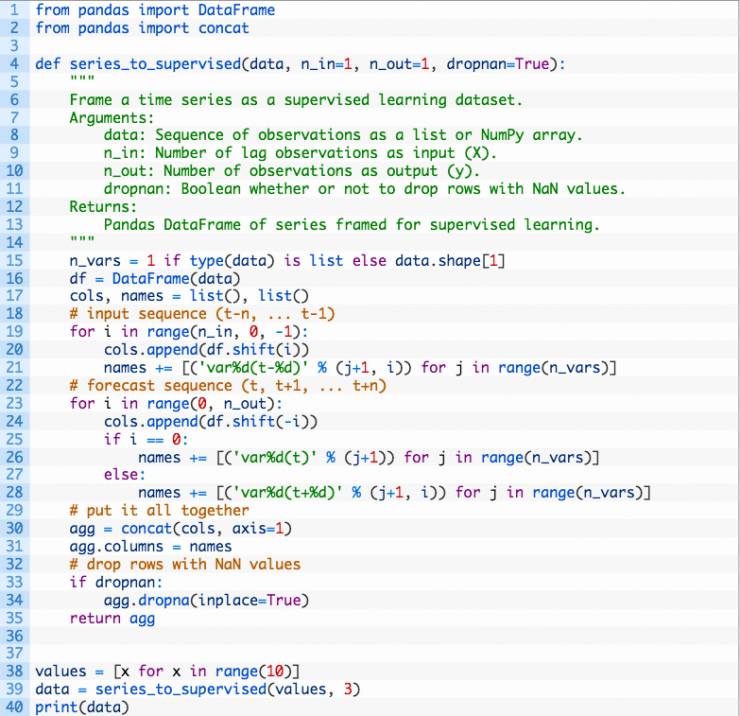Click the 'else:' keyword on line 27
This screenshot has height=716, width=740.
tap(125, 475)
